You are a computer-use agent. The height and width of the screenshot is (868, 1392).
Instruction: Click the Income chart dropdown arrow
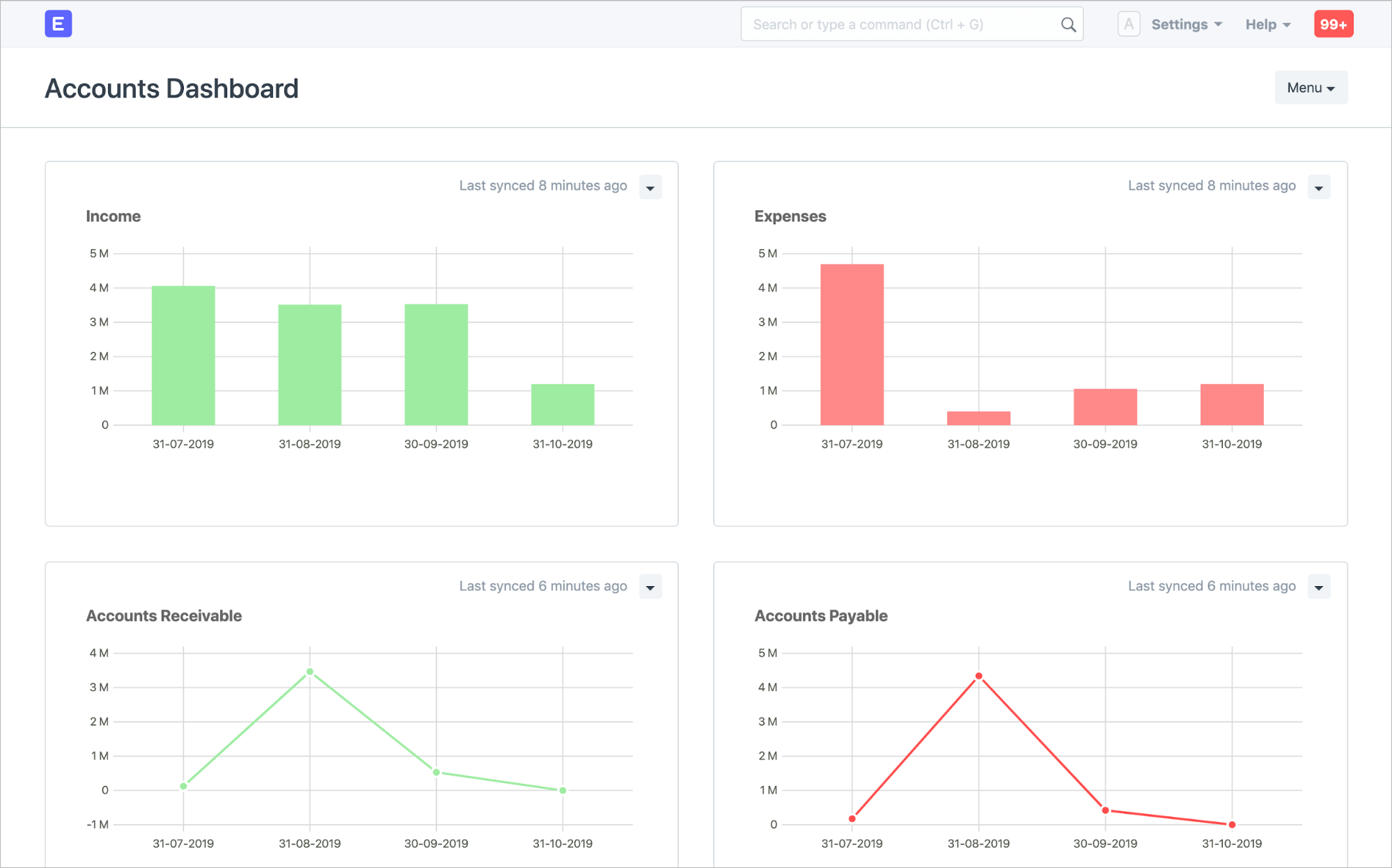tap(650, 187)
